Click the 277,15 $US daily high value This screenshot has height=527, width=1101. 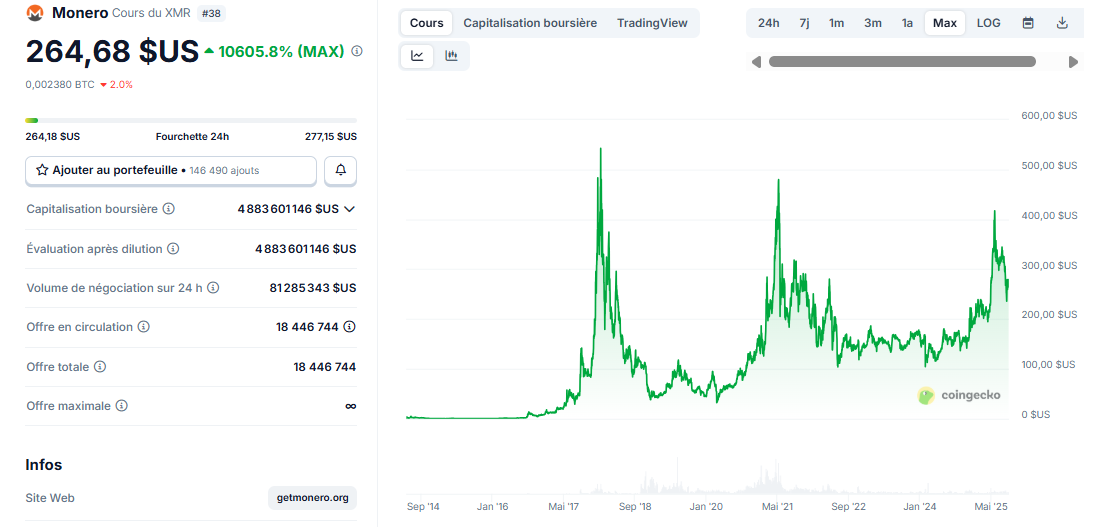(x=331, y=137)
